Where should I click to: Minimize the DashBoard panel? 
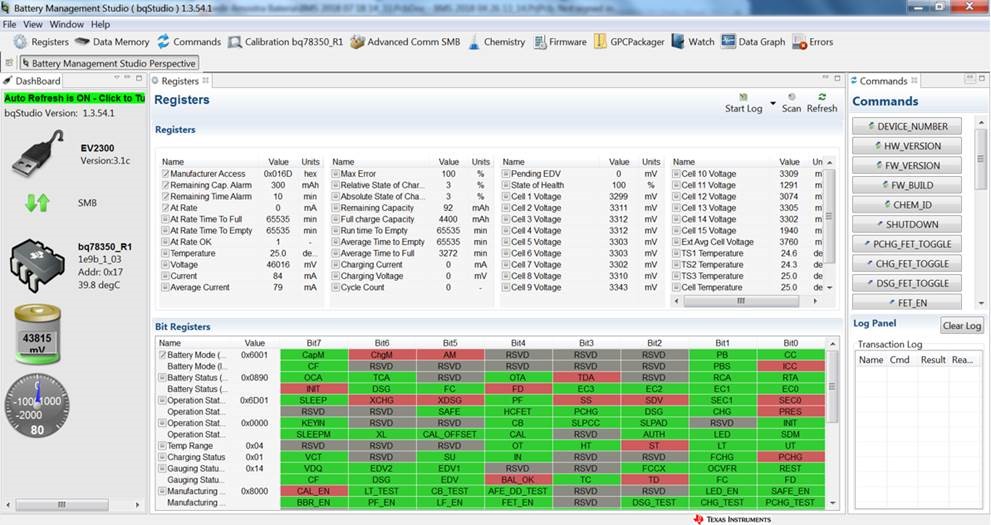pyautogui.click(x=127, y=78)
